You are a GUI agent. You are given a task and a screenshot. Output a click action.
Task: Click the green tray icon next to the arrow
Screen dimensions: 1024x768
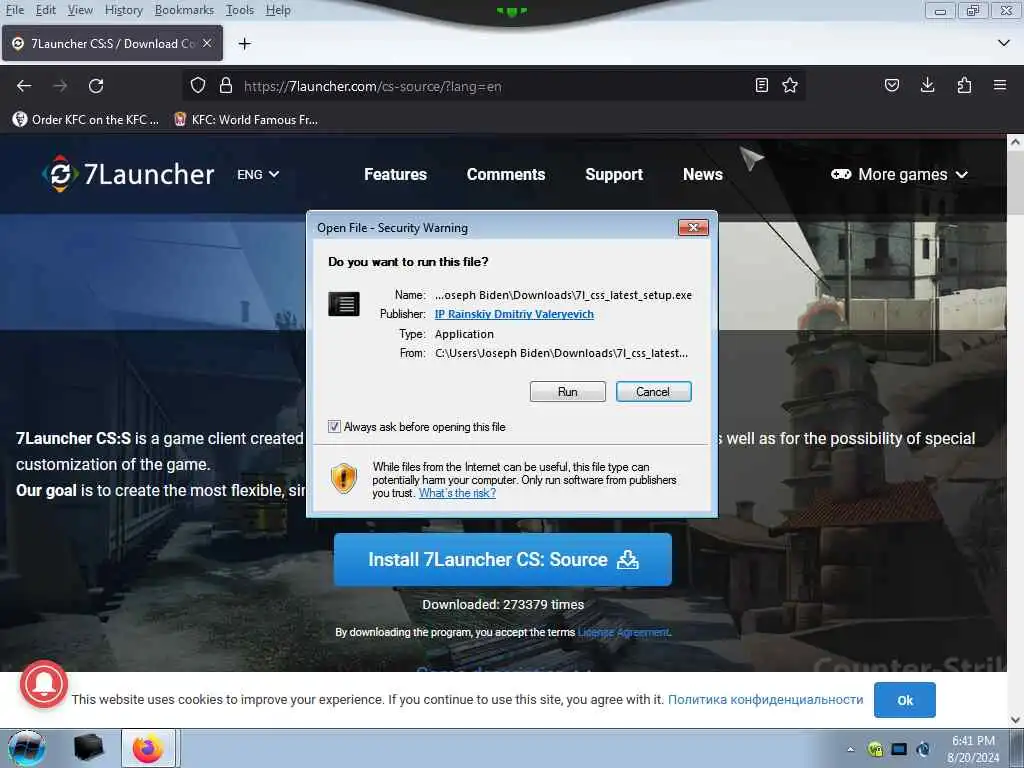(x=875, y=749)
